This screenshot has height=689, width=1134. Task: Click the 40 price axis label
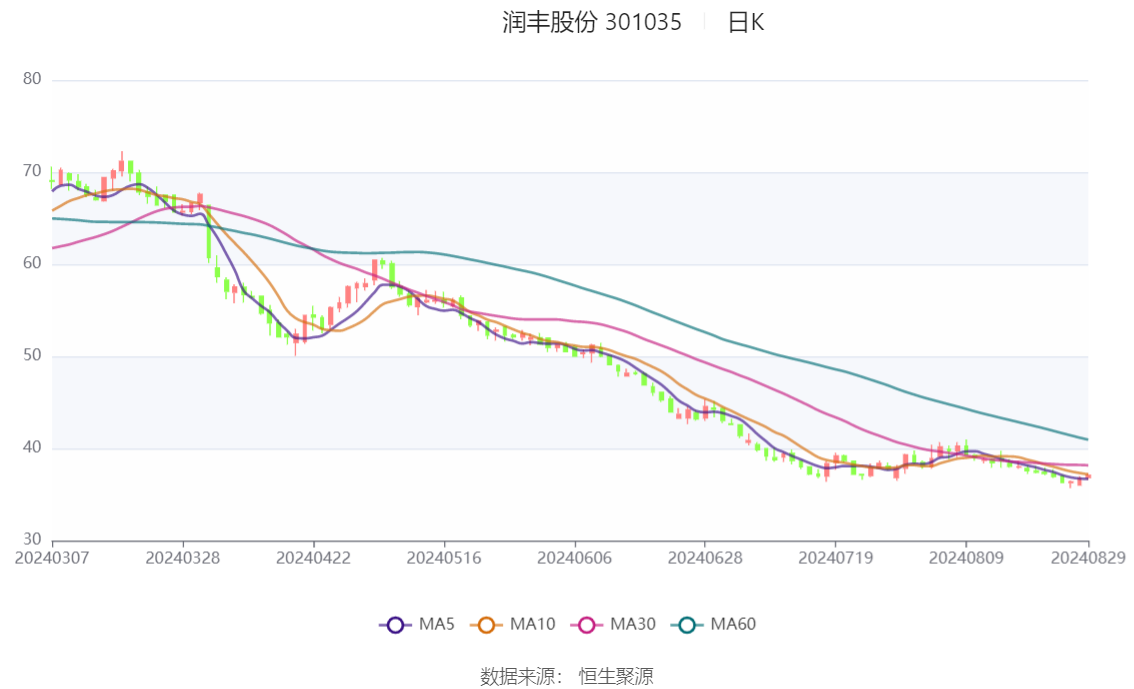32,448
